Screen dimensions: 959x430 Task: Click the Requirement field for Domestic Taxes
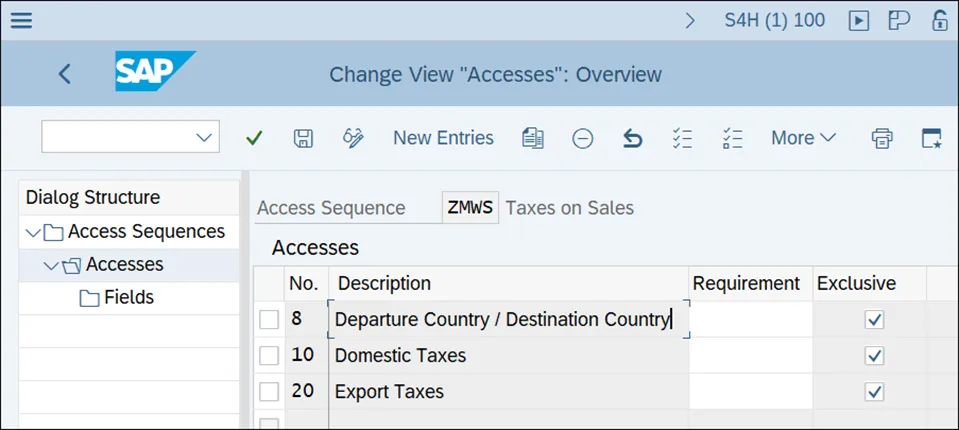[750, 355]
